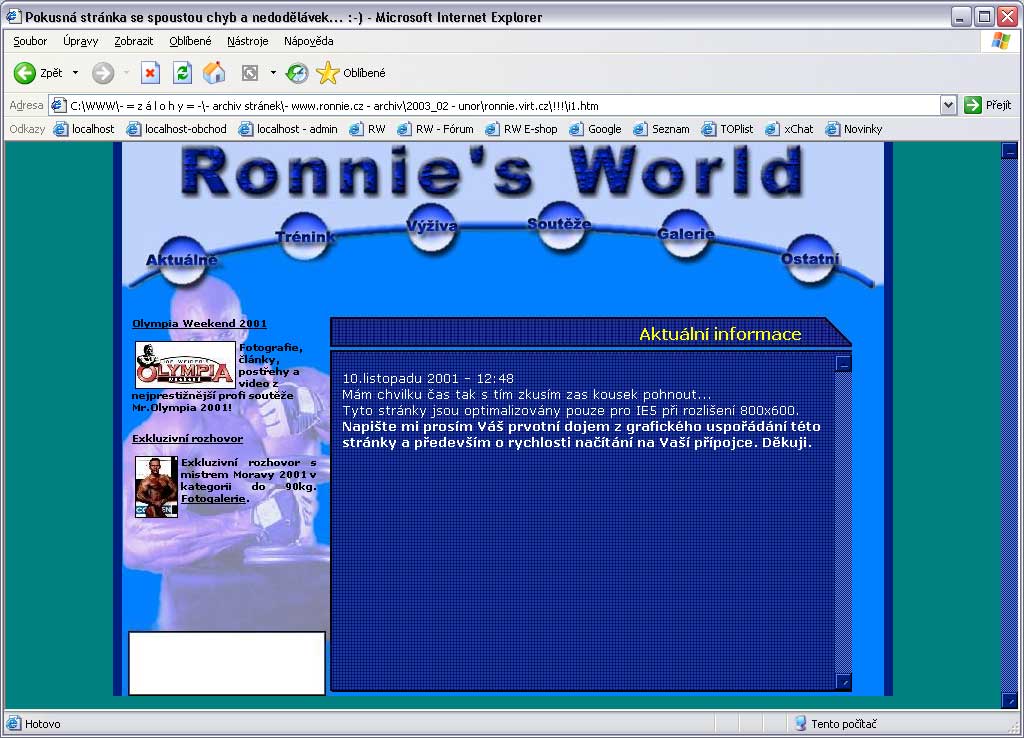Click the green refresh page icon
Image resolution: width=1024 pixels, height=738 pixels.
click(182, 73)
